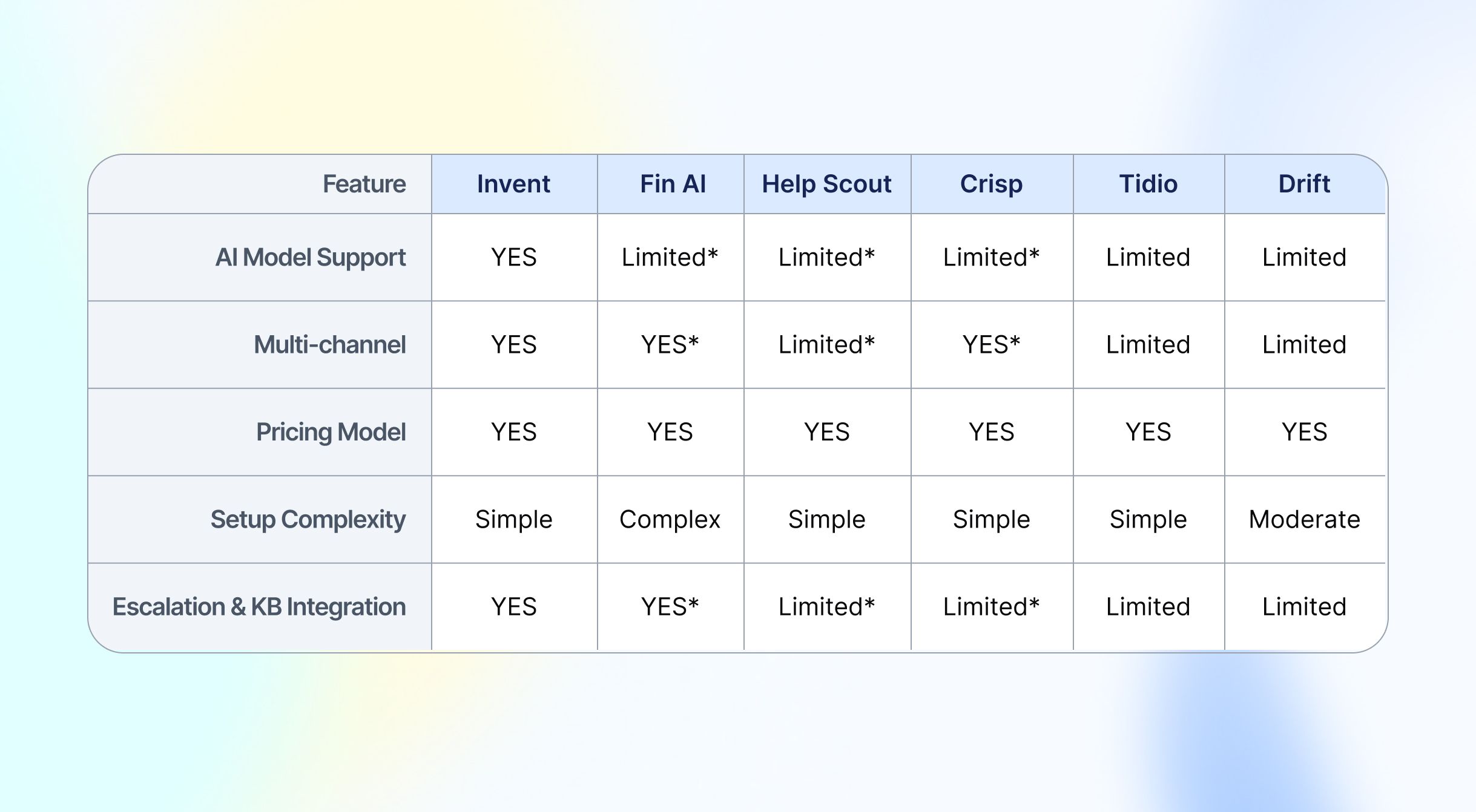Click the Invent column header

point(513,184)
